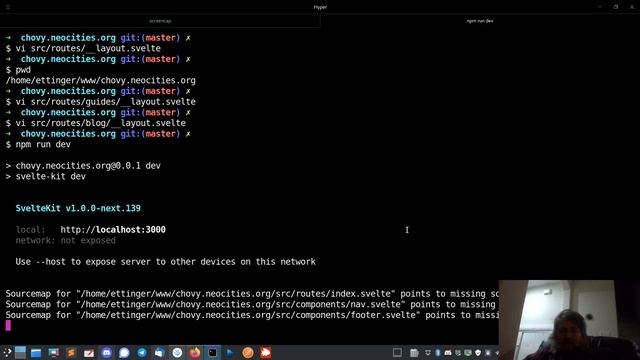Open the mail client icon in taskbar

point(89,353)
